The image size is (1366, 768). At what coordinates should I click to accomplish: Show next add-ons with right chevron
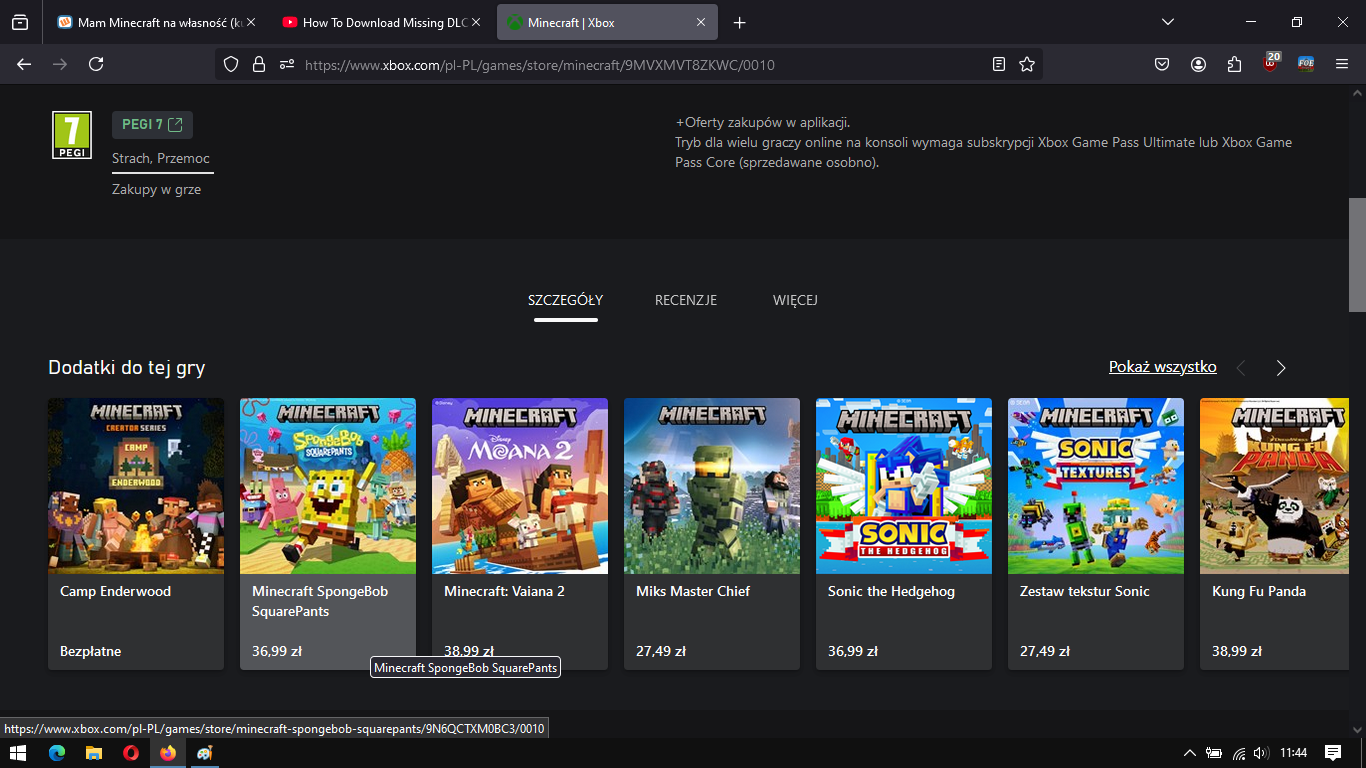[1281, 368]
